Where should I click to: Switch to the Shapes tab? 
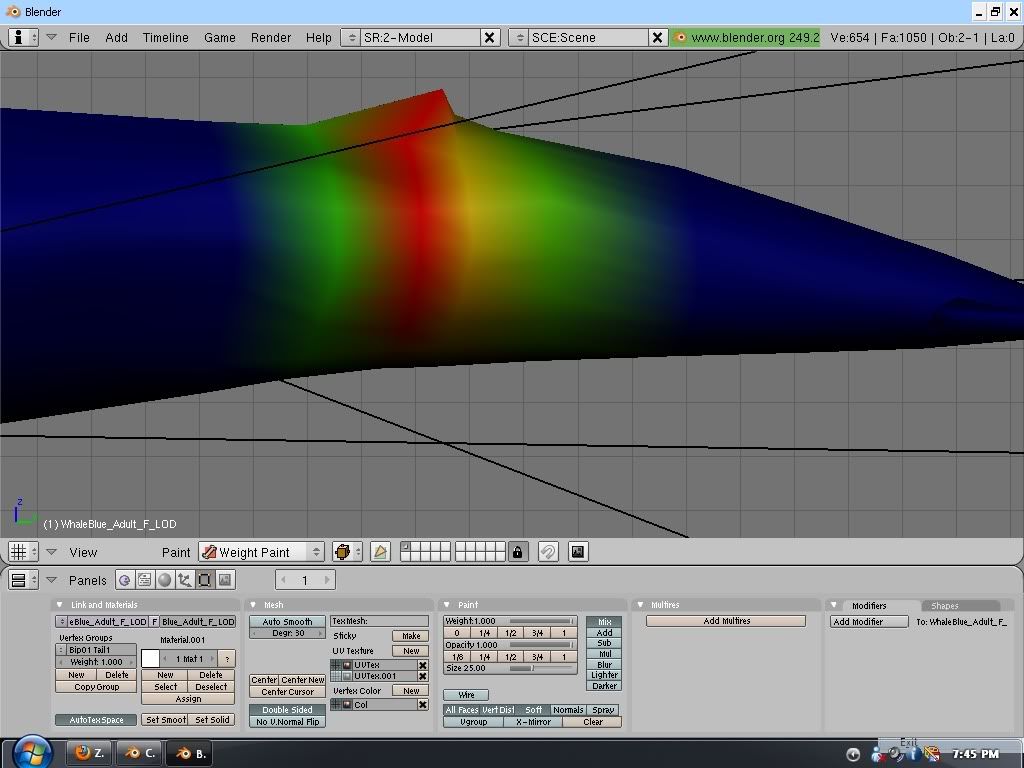pos(944,606)
